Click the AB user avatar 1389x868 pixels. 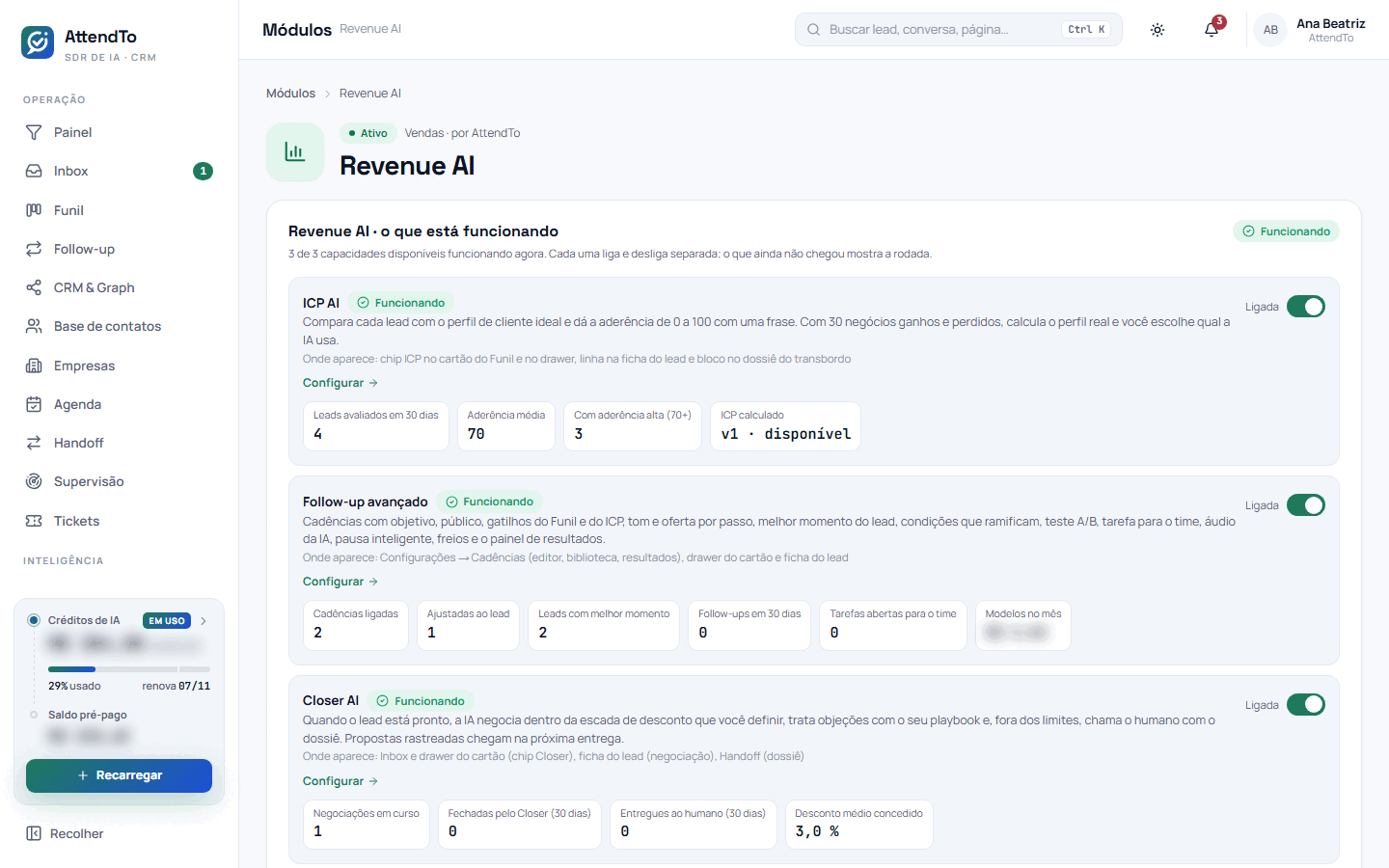tap(1270, 30)
